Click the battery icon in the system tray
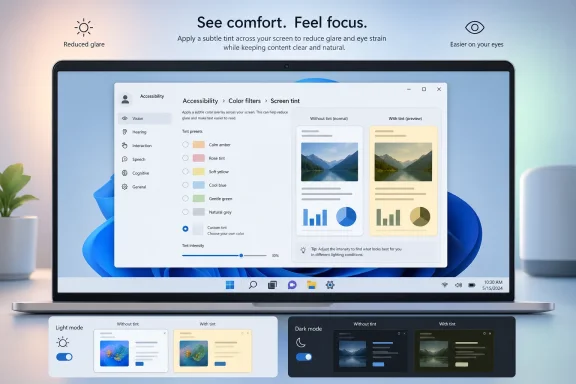 (x=472, y=285)
